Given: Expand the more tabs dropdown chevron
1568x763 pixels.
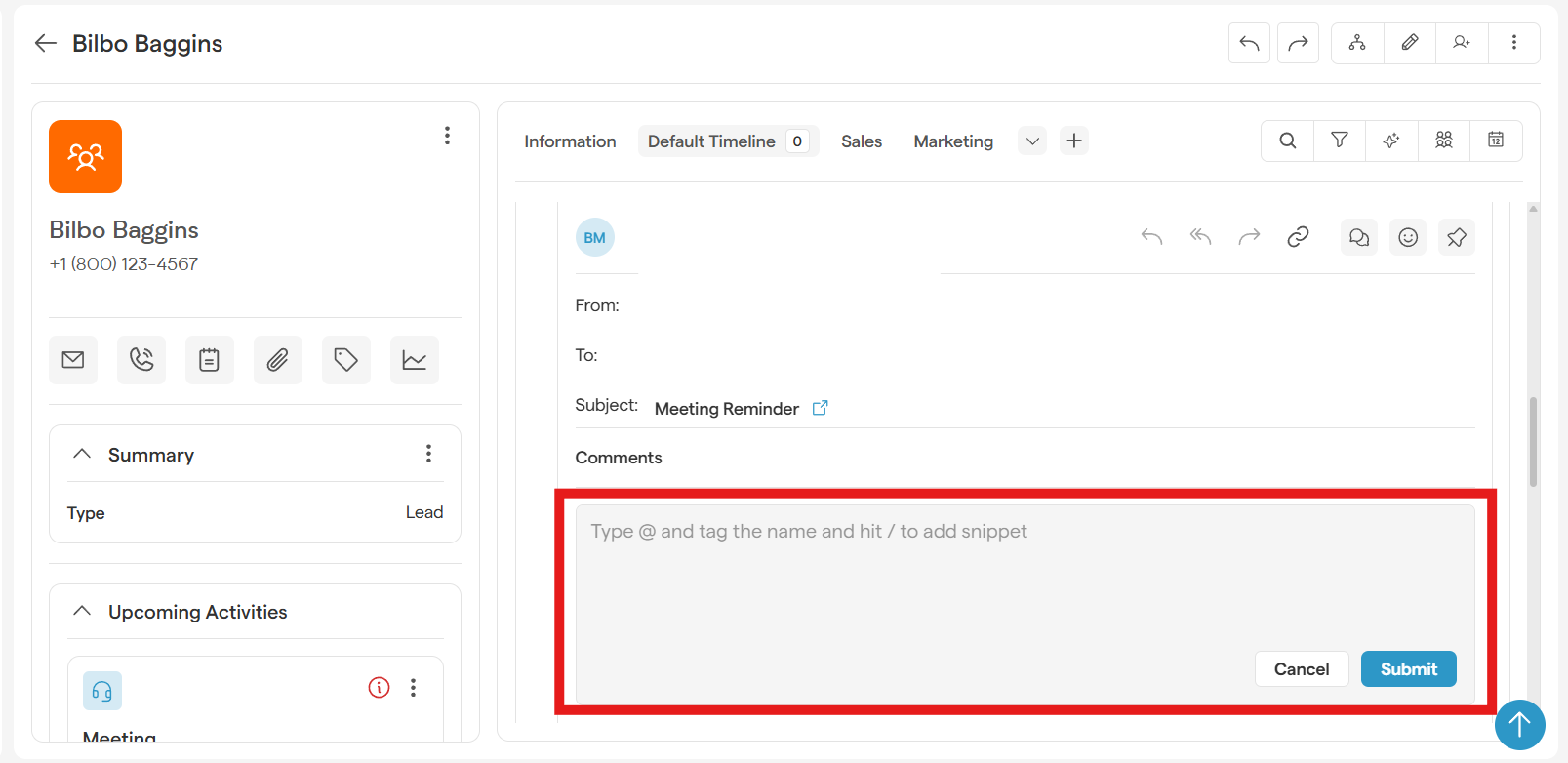Looking at the screenshot, I should point(1032,141).
